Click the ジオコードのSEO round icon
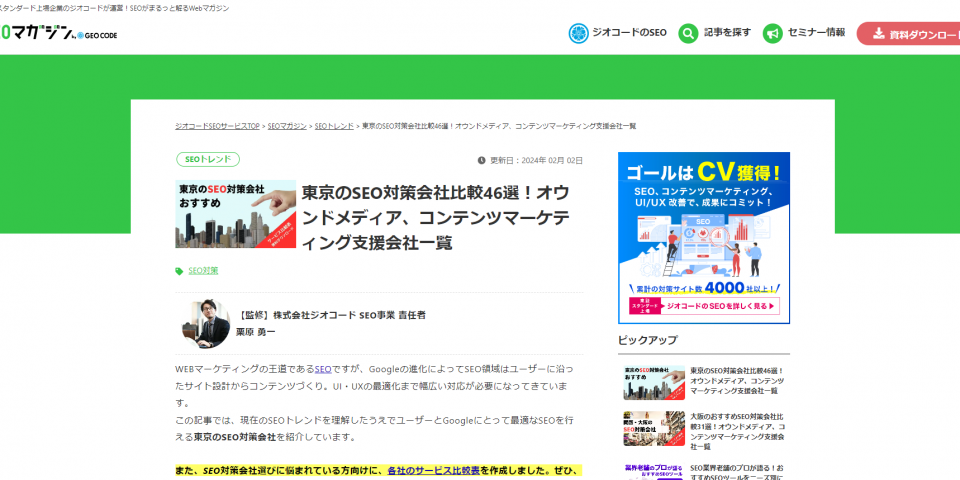 579,33
